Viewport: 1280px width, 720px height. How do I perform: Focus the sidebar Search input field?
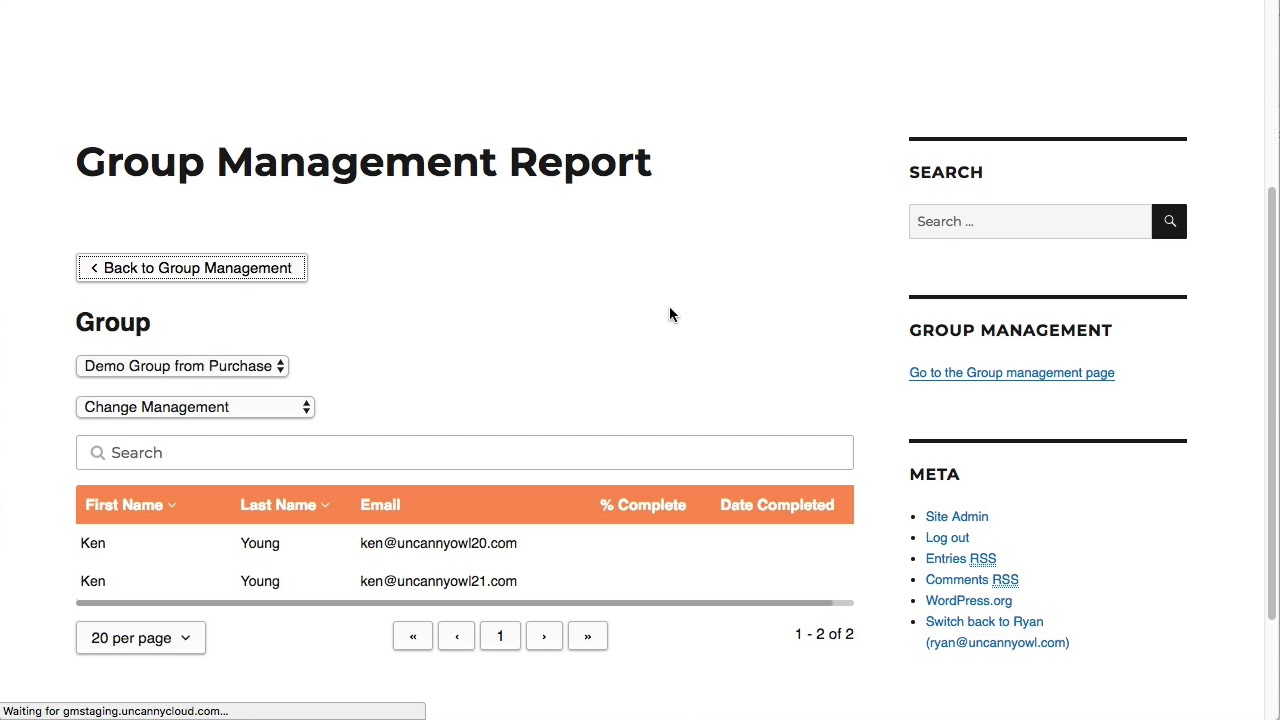click(1030, 221)
